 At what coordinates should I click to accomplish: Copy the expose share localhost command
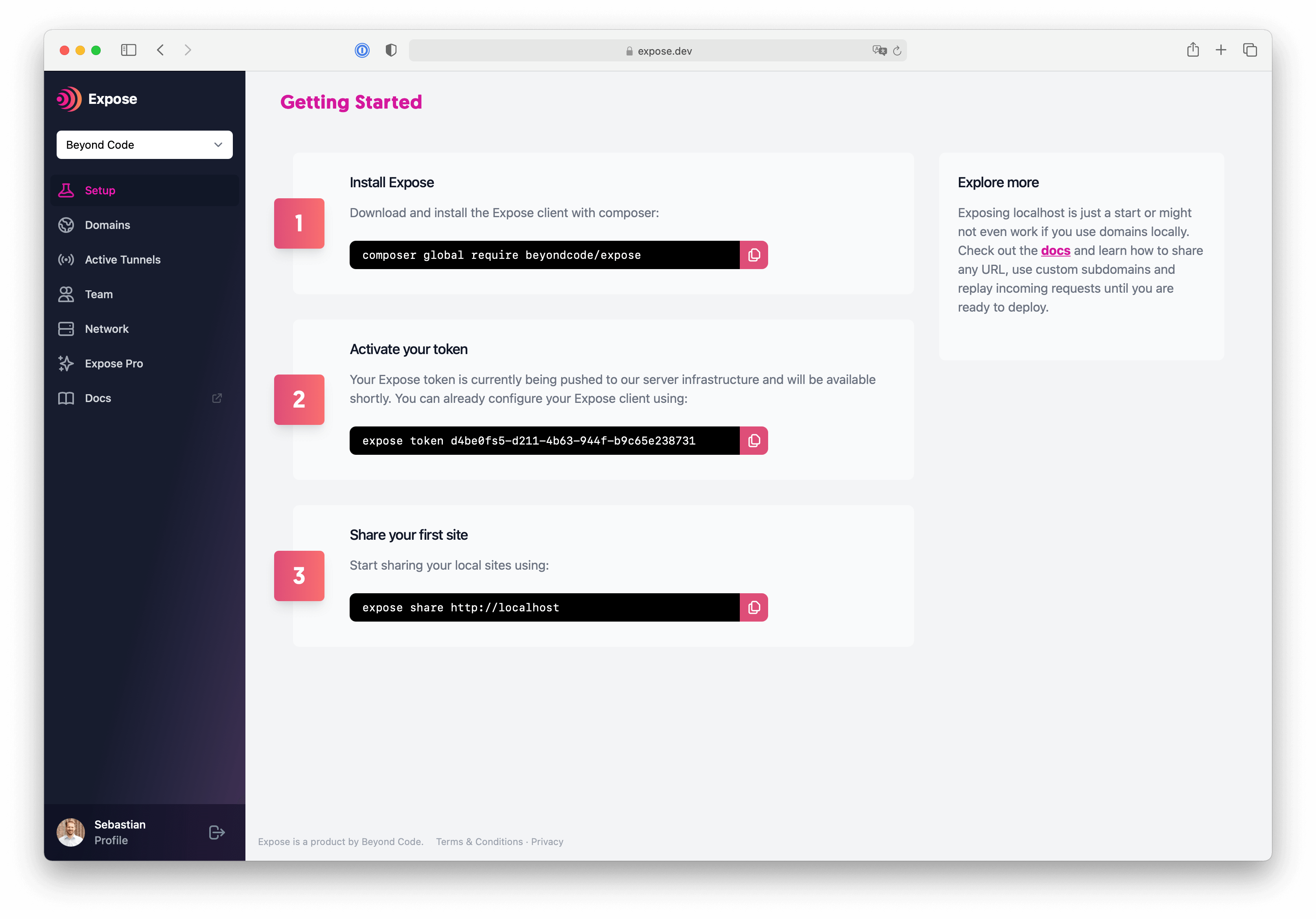[x=754, y=608]
